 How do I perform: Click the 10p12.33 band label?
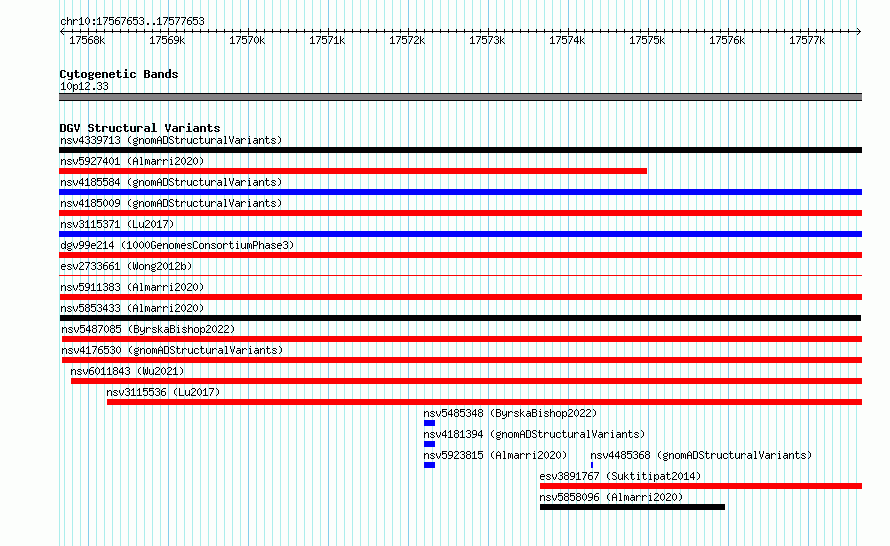pyautogui.click(x=84, y=86)
